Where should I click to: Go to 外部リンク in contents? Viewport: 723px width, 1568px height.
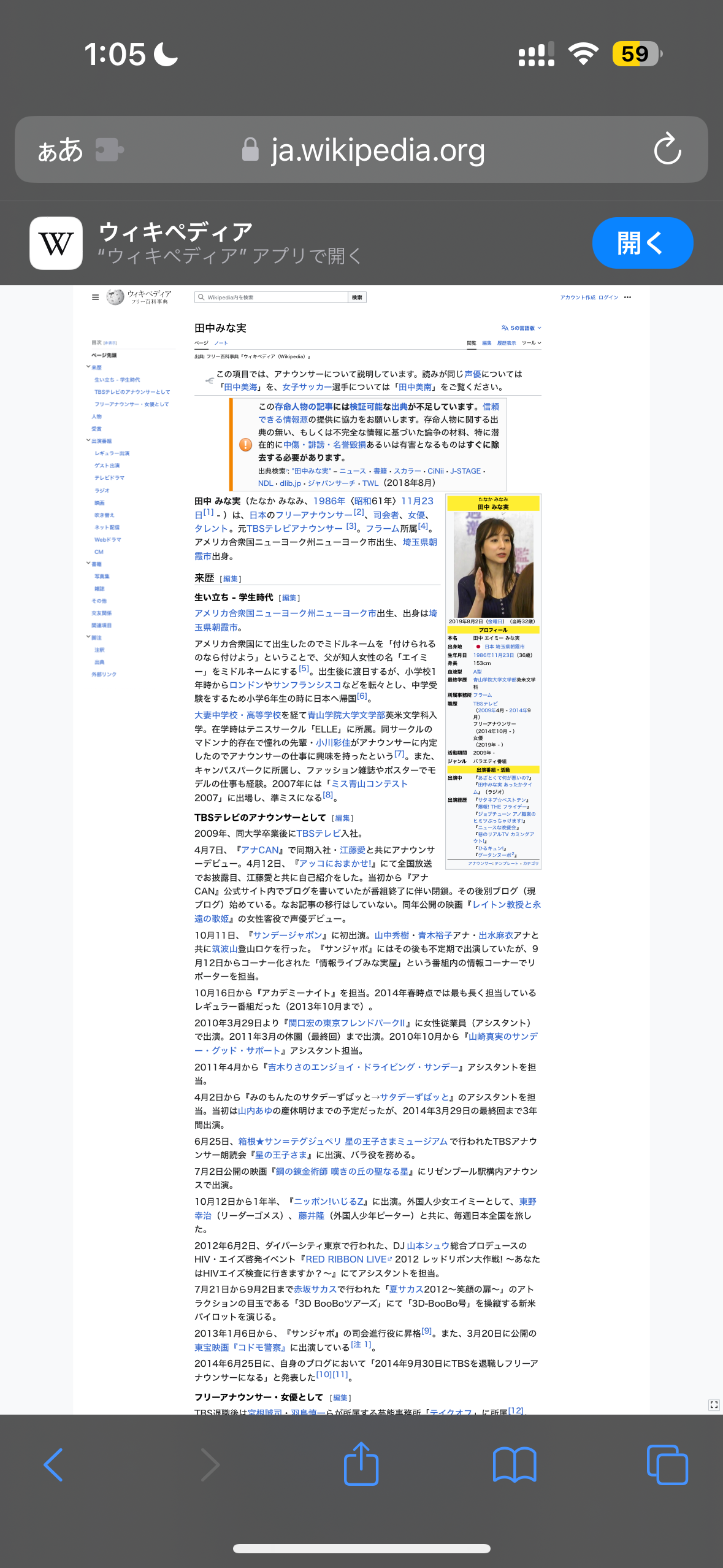point(104,674)
